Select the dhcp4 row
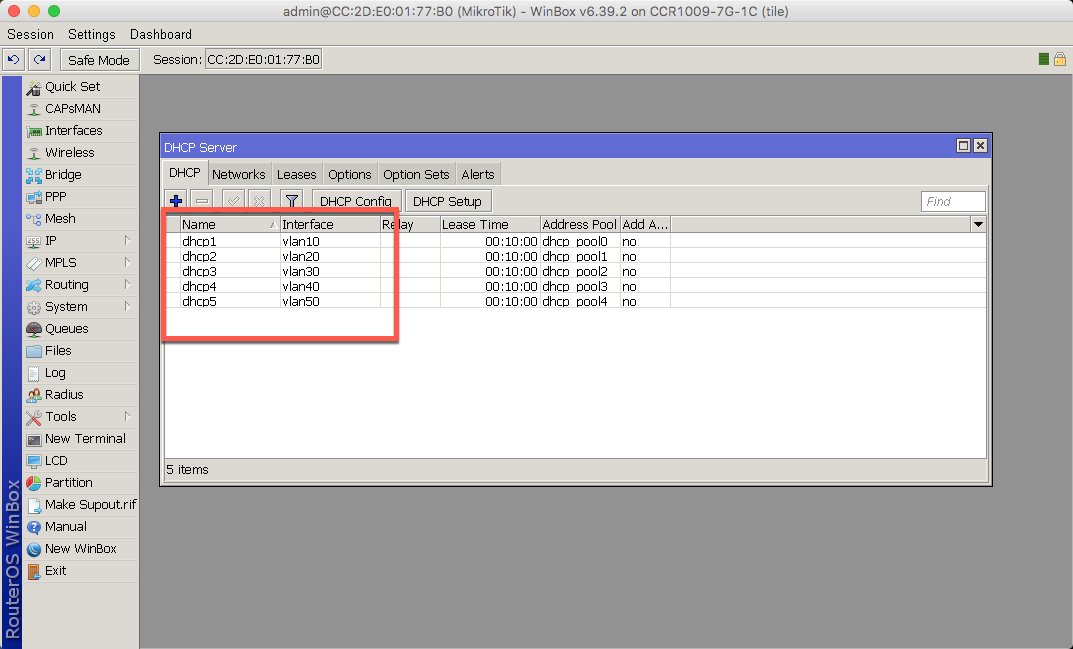 point(576,286)
